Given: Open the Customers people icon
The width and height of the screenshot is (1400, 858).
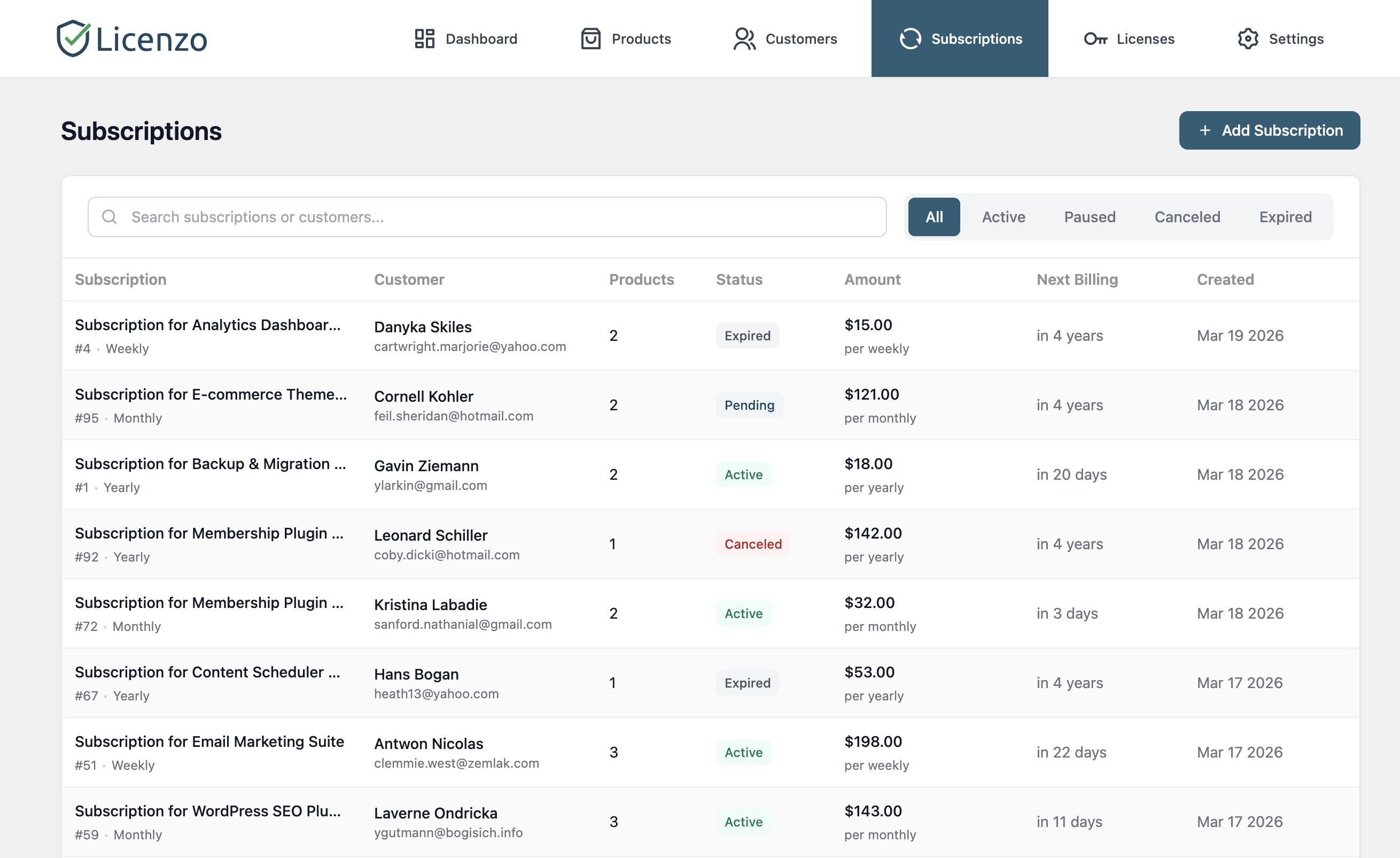Looking at the screenshot, I should [743, 38].
